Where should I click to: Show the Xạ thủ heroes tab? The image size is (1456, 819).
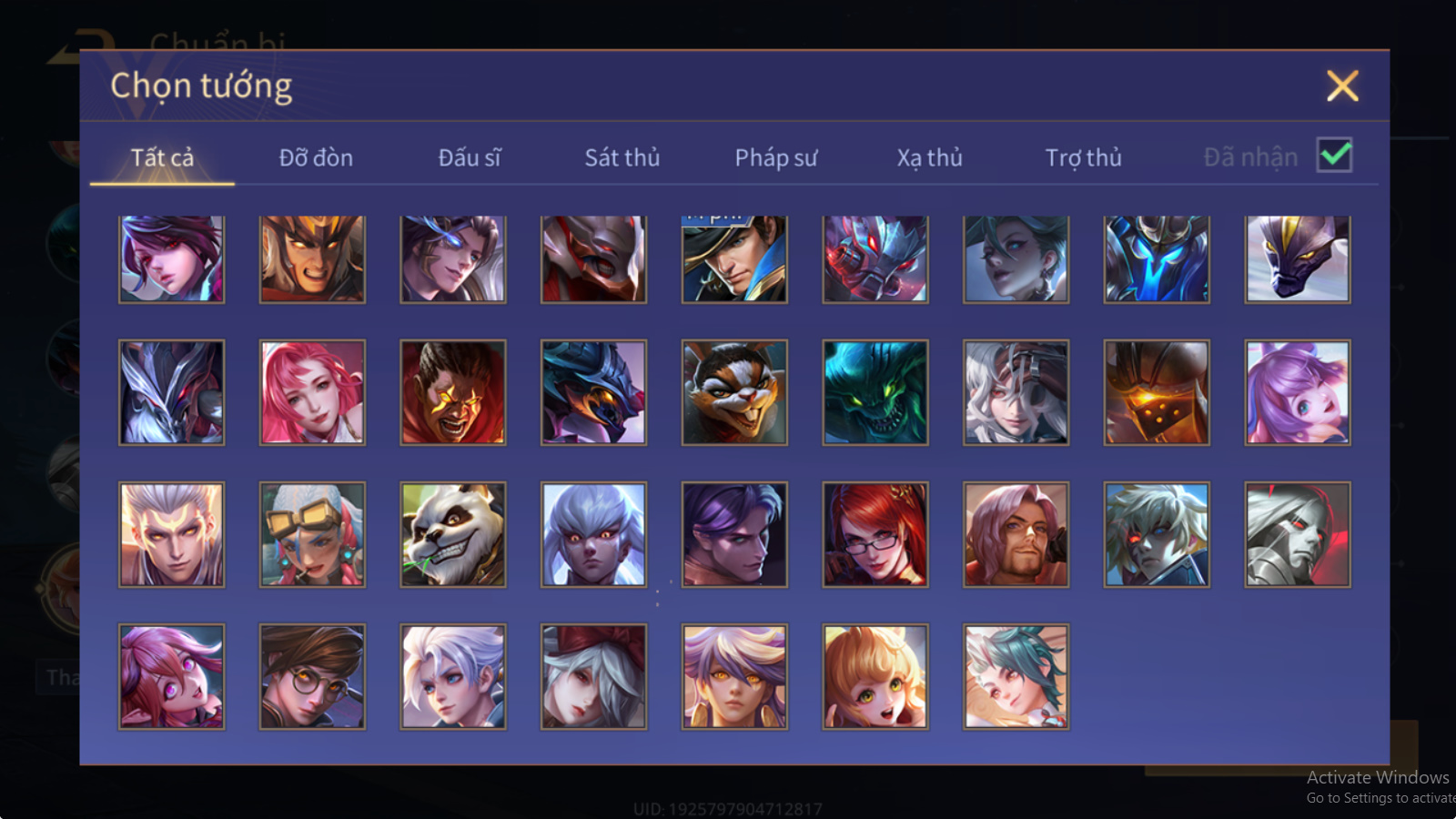929,158
